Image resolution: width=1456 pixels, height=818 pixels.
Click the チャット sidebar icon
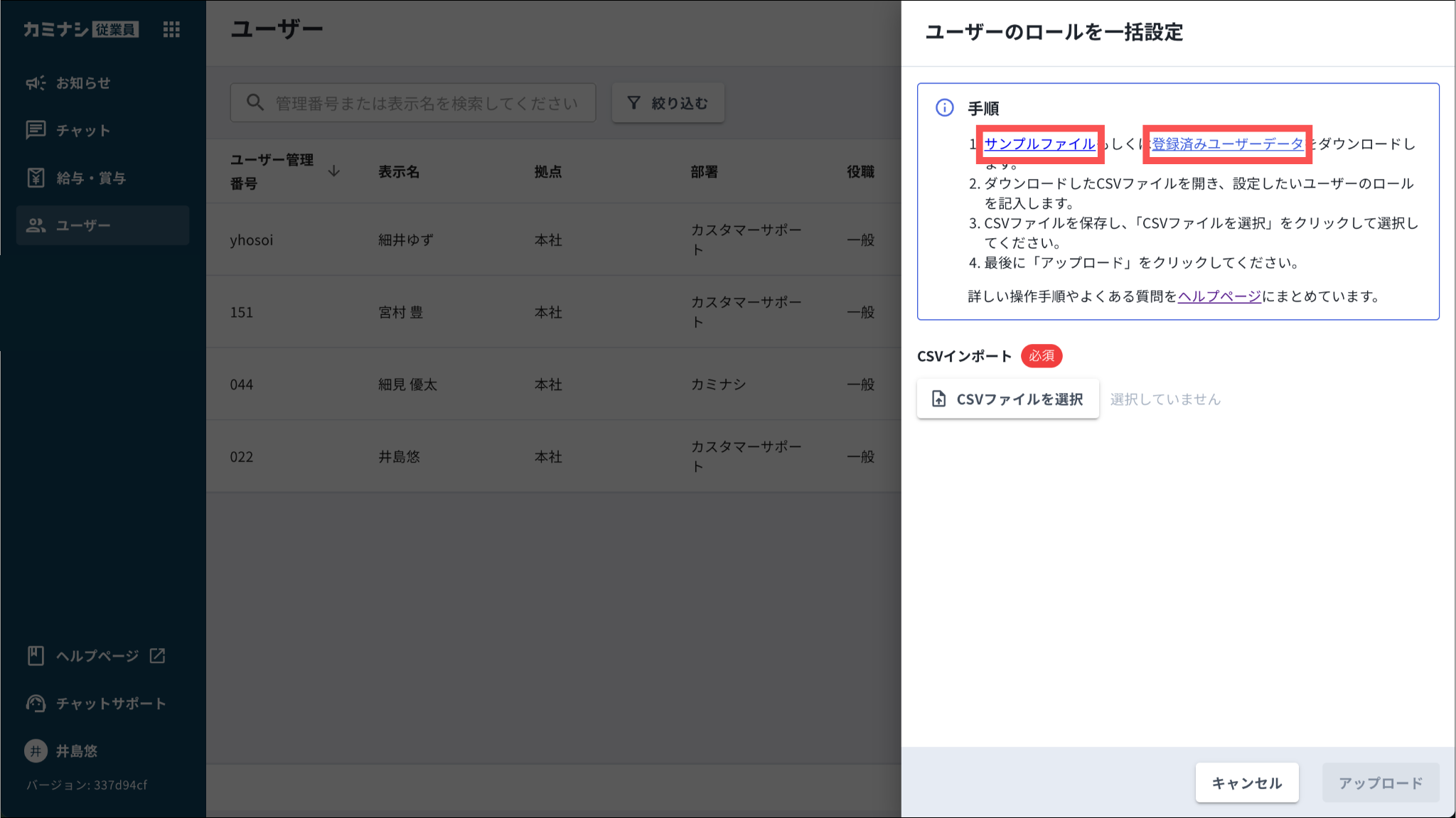(36, 130)
